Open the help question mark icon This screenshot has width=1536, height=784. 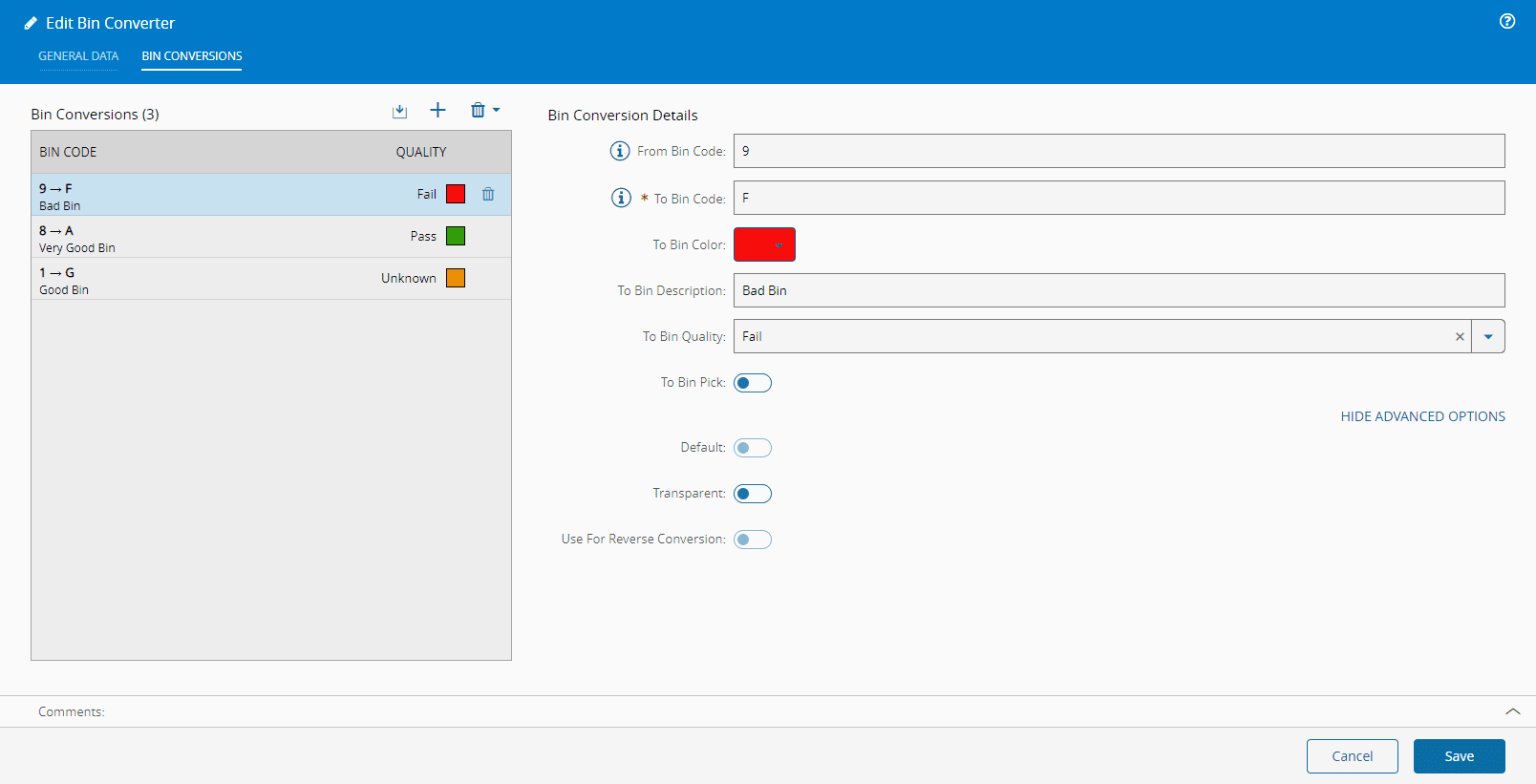pos(1507,21)
